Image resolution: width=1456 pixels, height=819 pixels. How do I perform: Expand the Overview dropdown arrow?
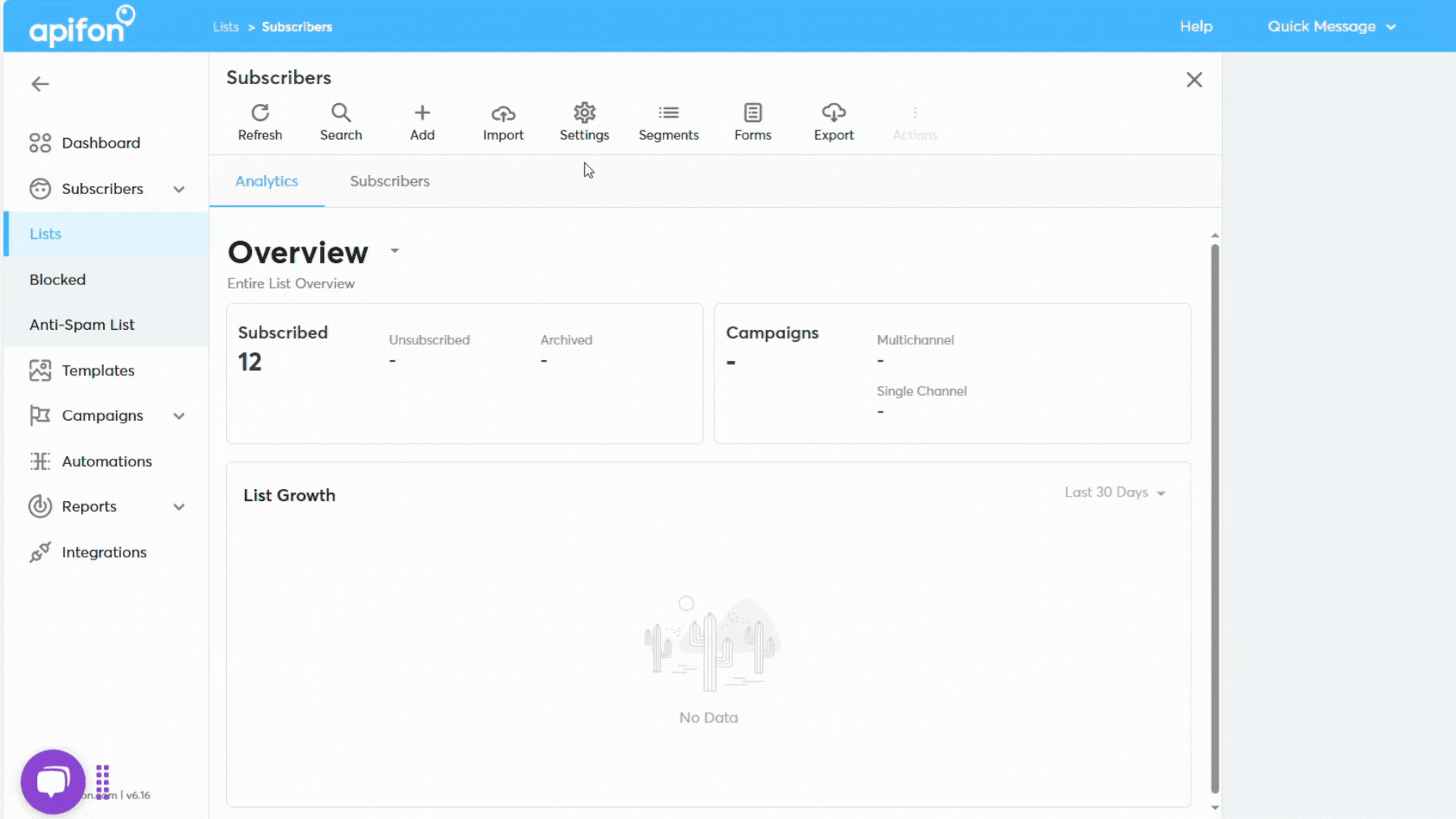(394, 251)
